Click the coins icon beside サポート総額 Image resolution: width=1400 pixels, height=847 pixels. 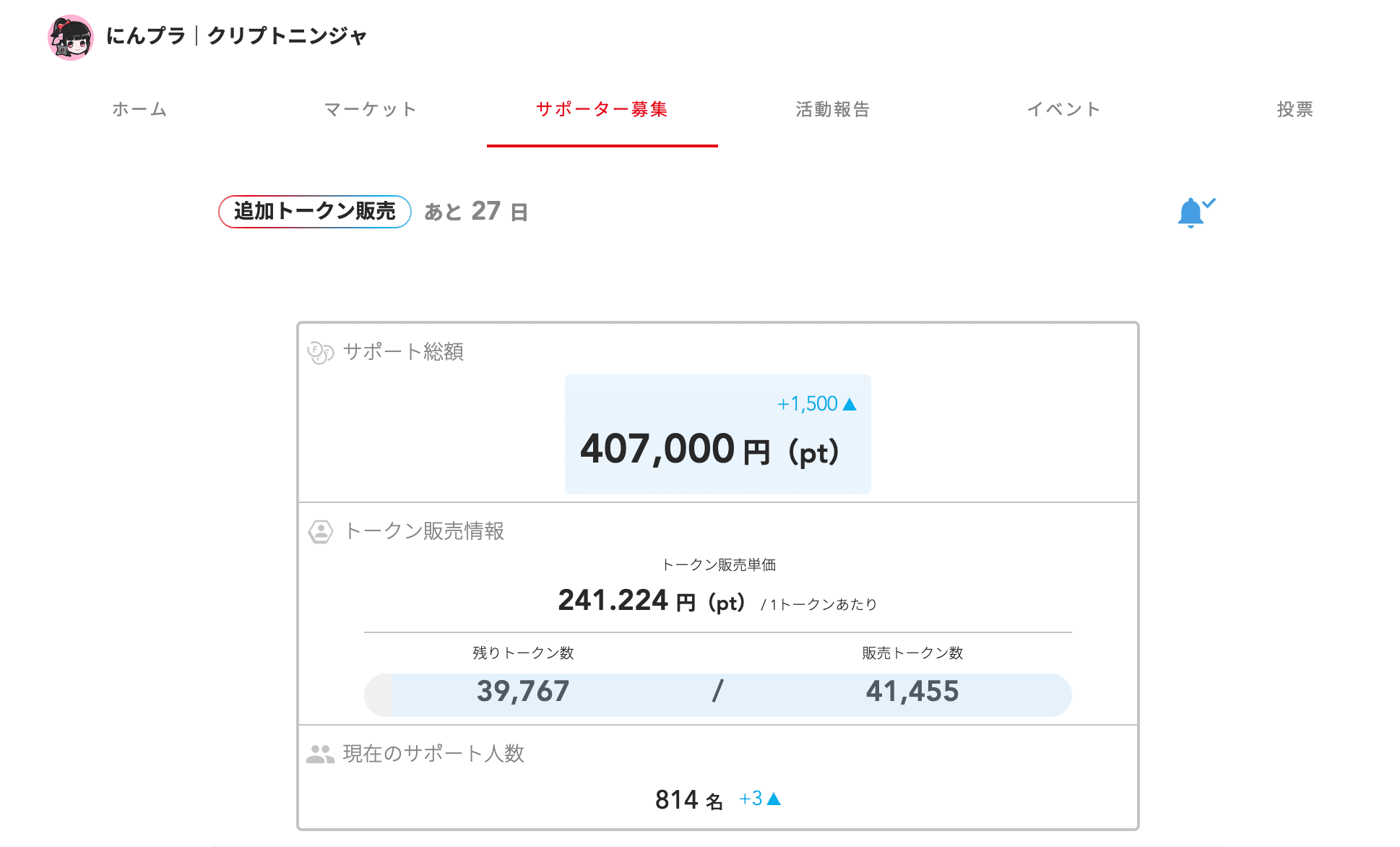coord(321,353)
